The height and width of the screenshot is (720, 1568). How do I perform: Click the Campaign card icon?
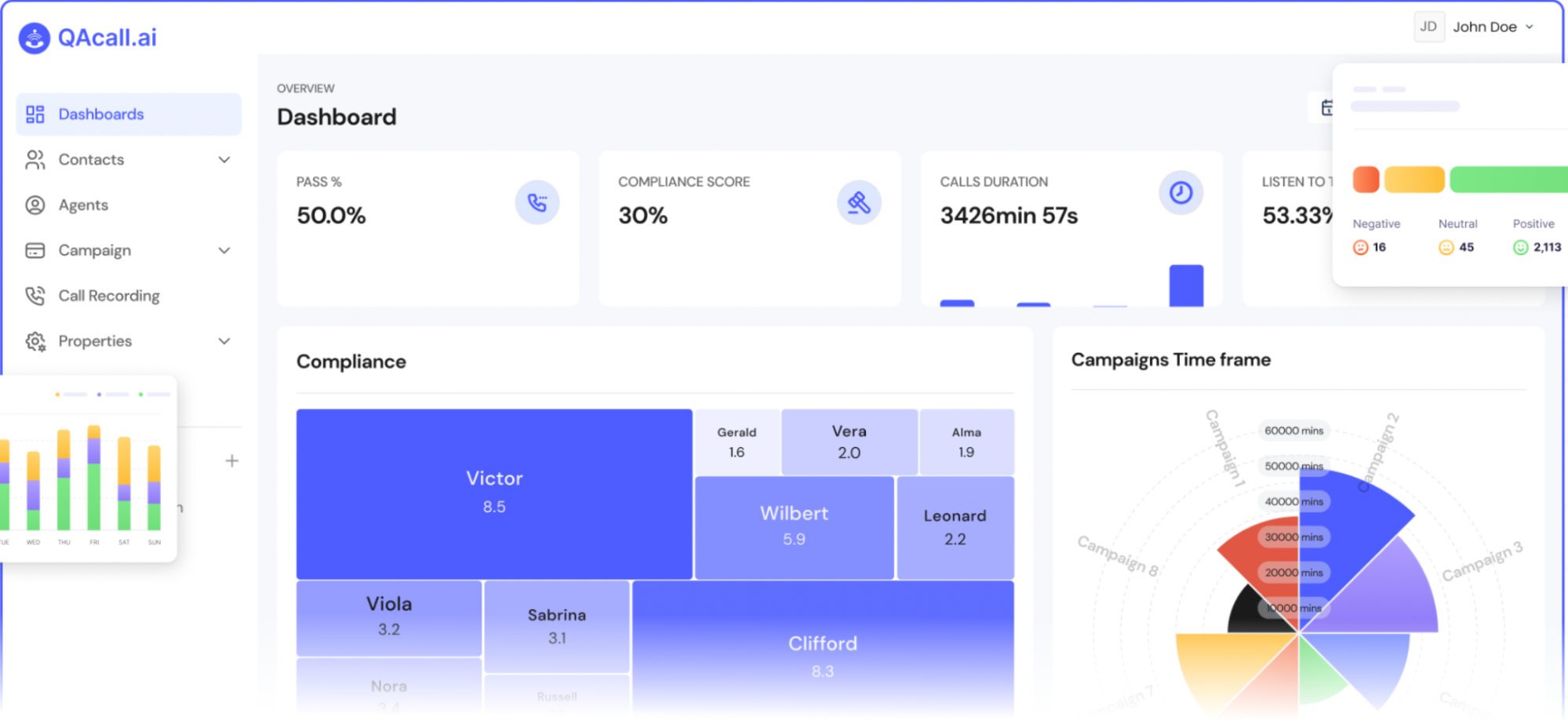[x=35, y=251]
